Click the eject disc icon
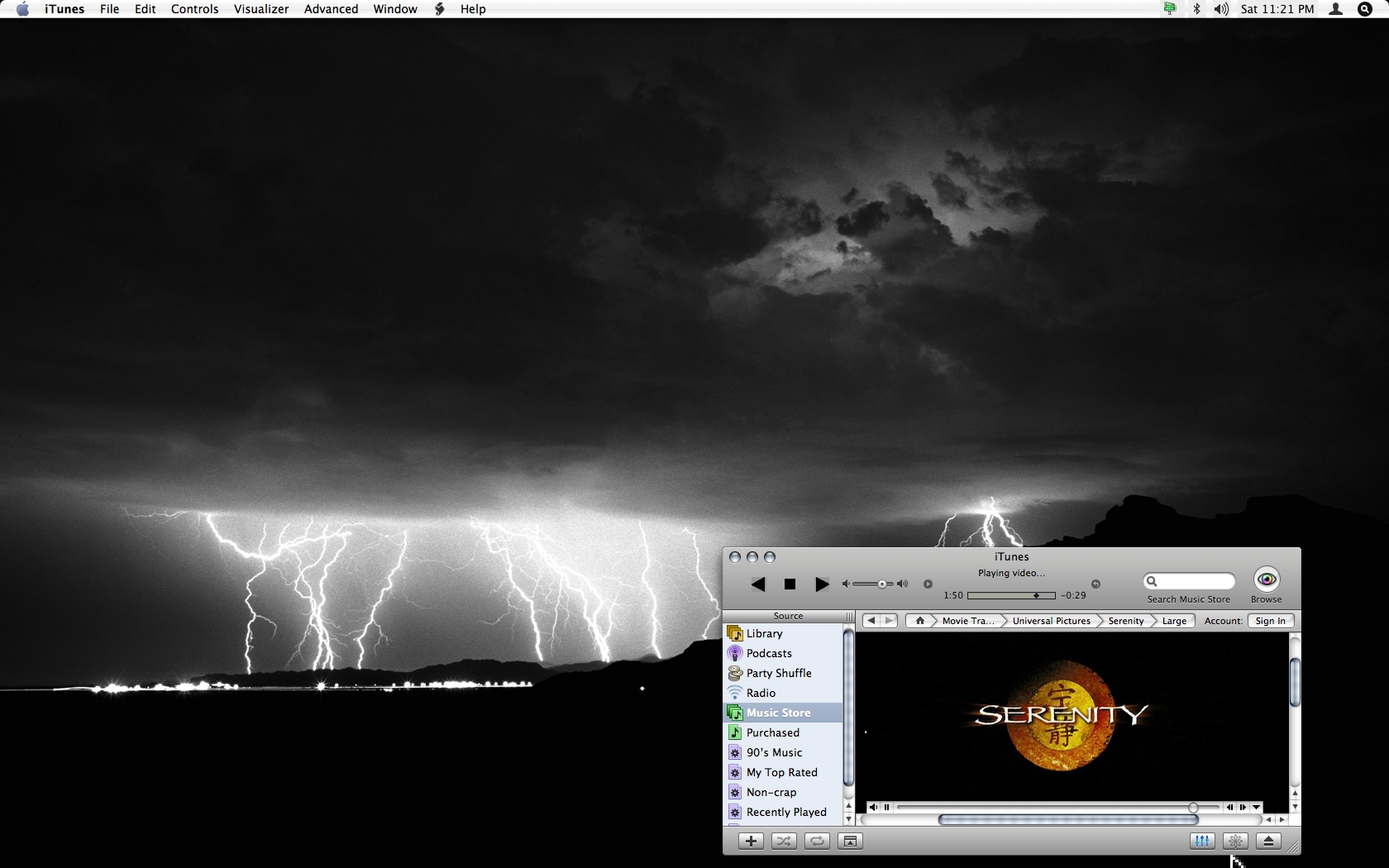This screenshot has height=868, width=1389. tap(1268, 841)
